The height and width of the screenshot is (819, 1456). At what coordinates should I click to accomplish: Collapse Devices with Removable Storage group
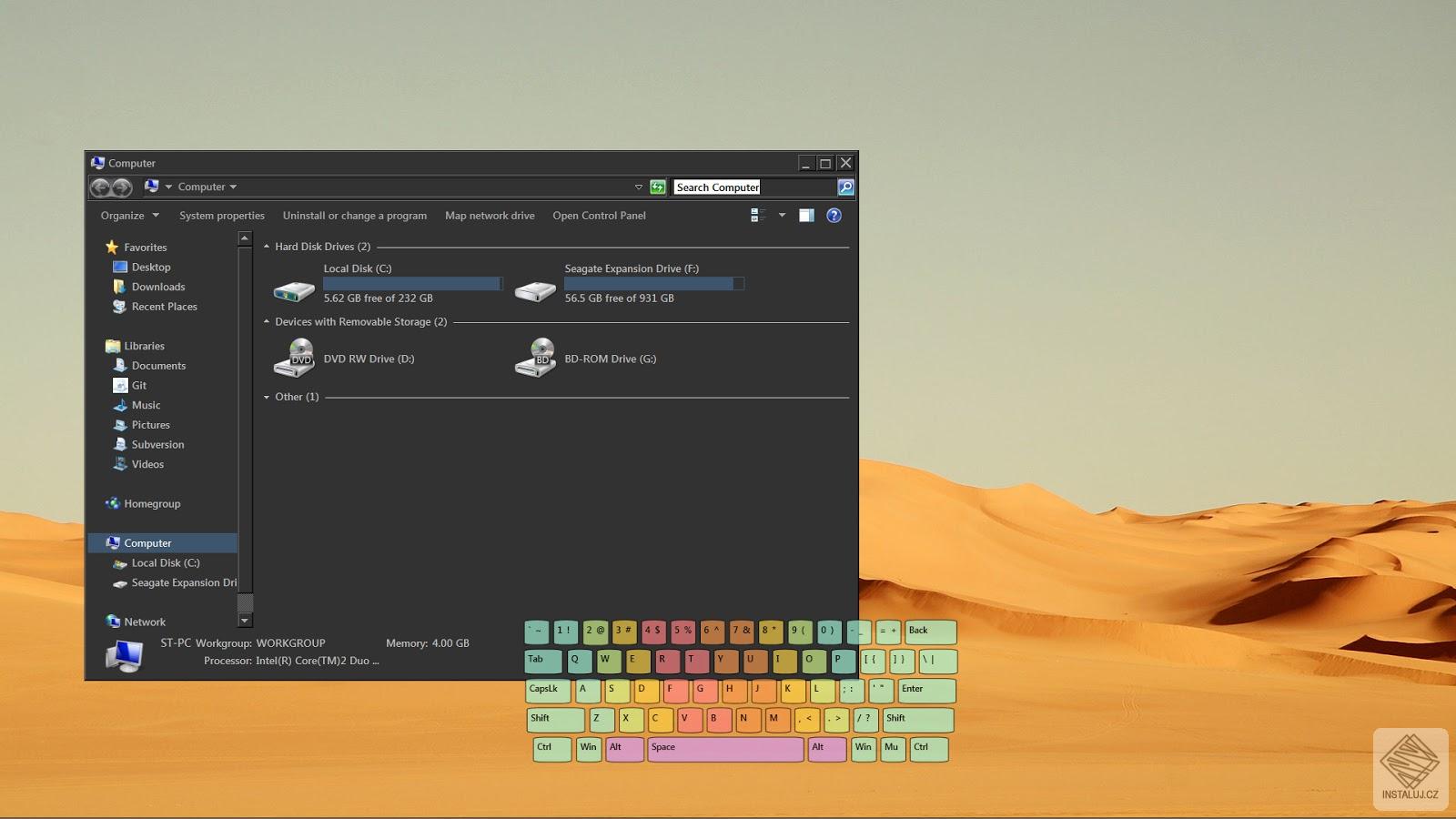(267, 322)
